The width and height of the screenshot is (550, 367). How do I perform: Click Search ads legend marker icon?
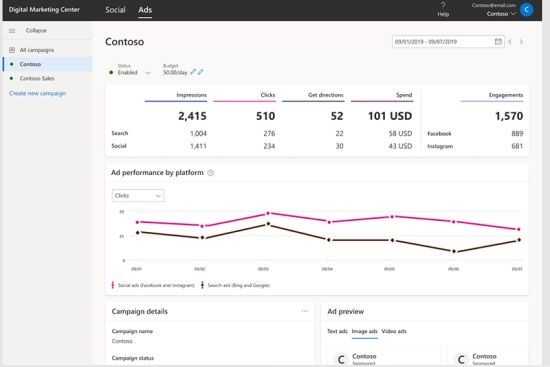pyautogui.click(x=202, y=285)
